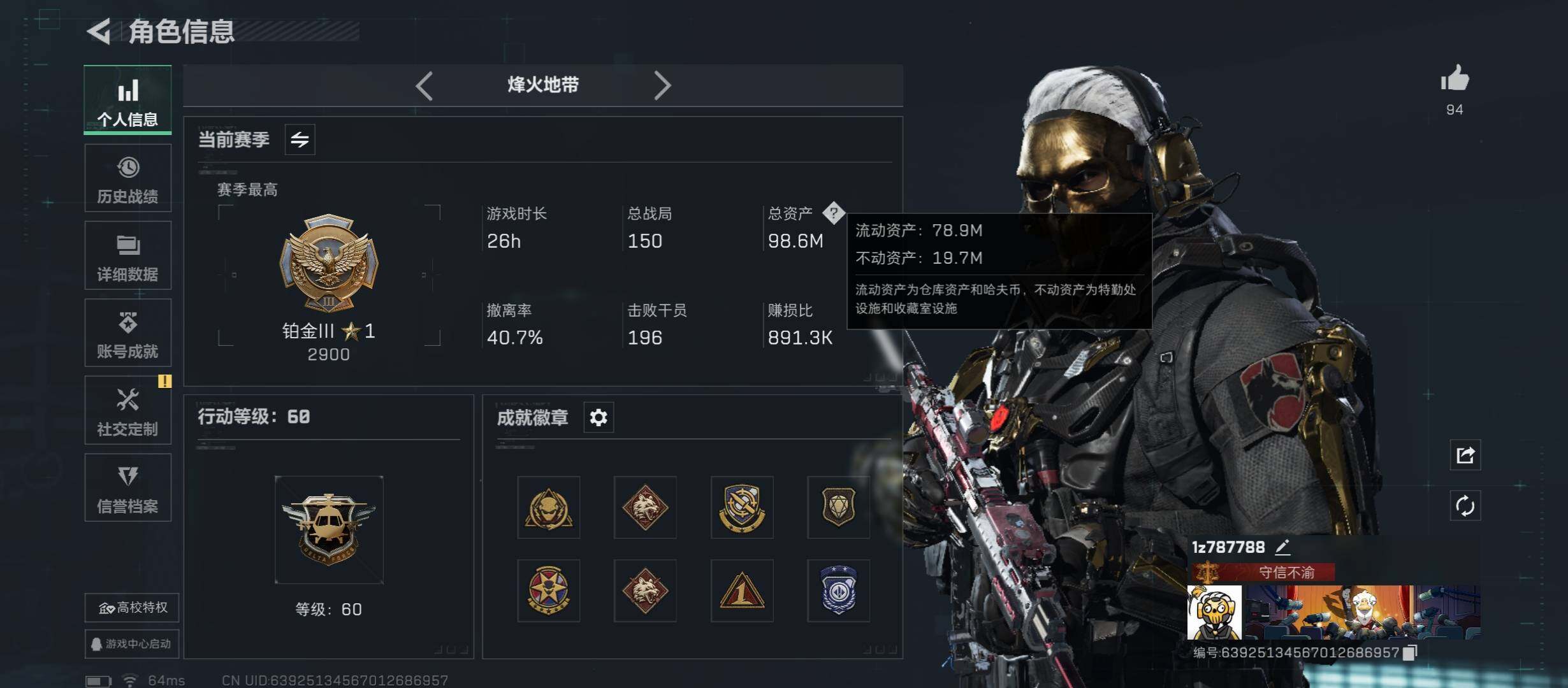The width and height of the screenshot is (1568, 688).
Task: Go to next mode with right chevron
Action: pos(663,85)
